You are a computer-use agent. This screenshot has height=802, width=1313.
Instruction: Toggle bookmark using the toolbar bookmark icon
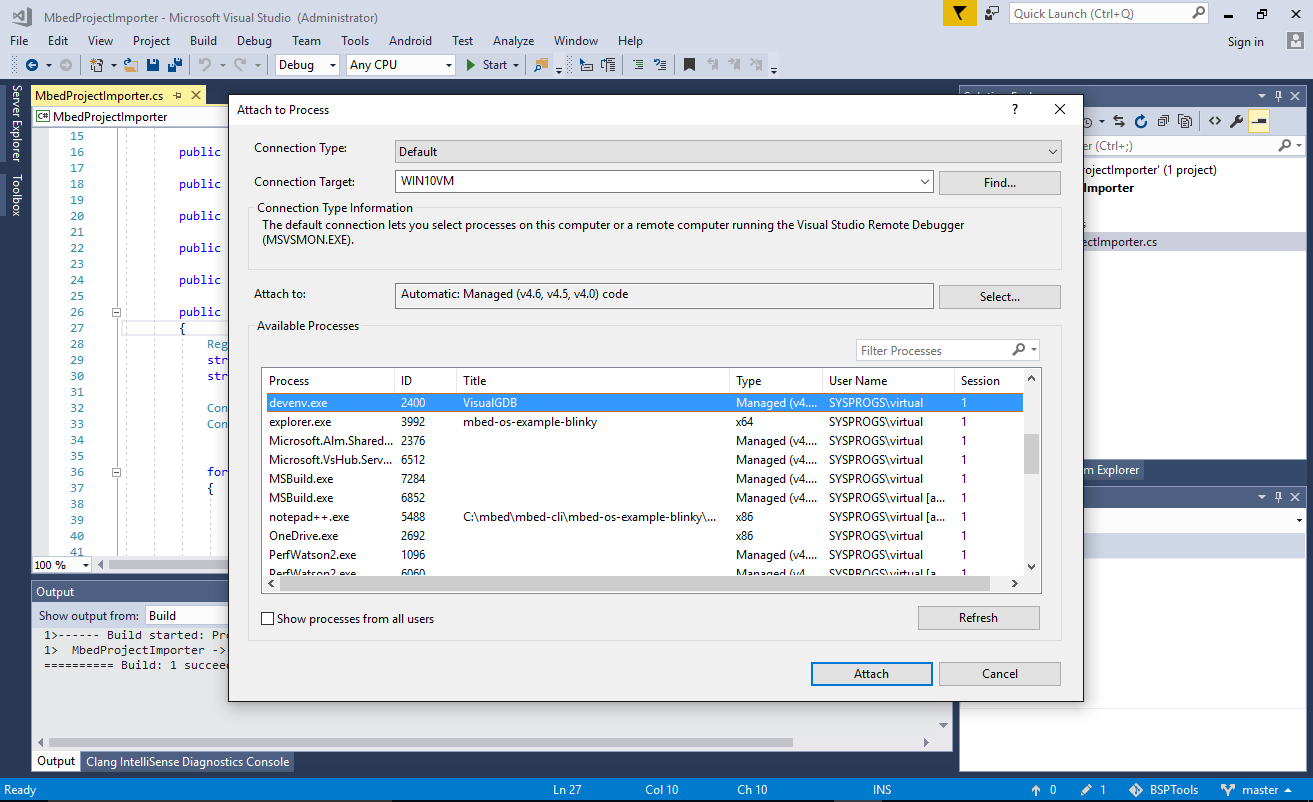tap(689, 65)
